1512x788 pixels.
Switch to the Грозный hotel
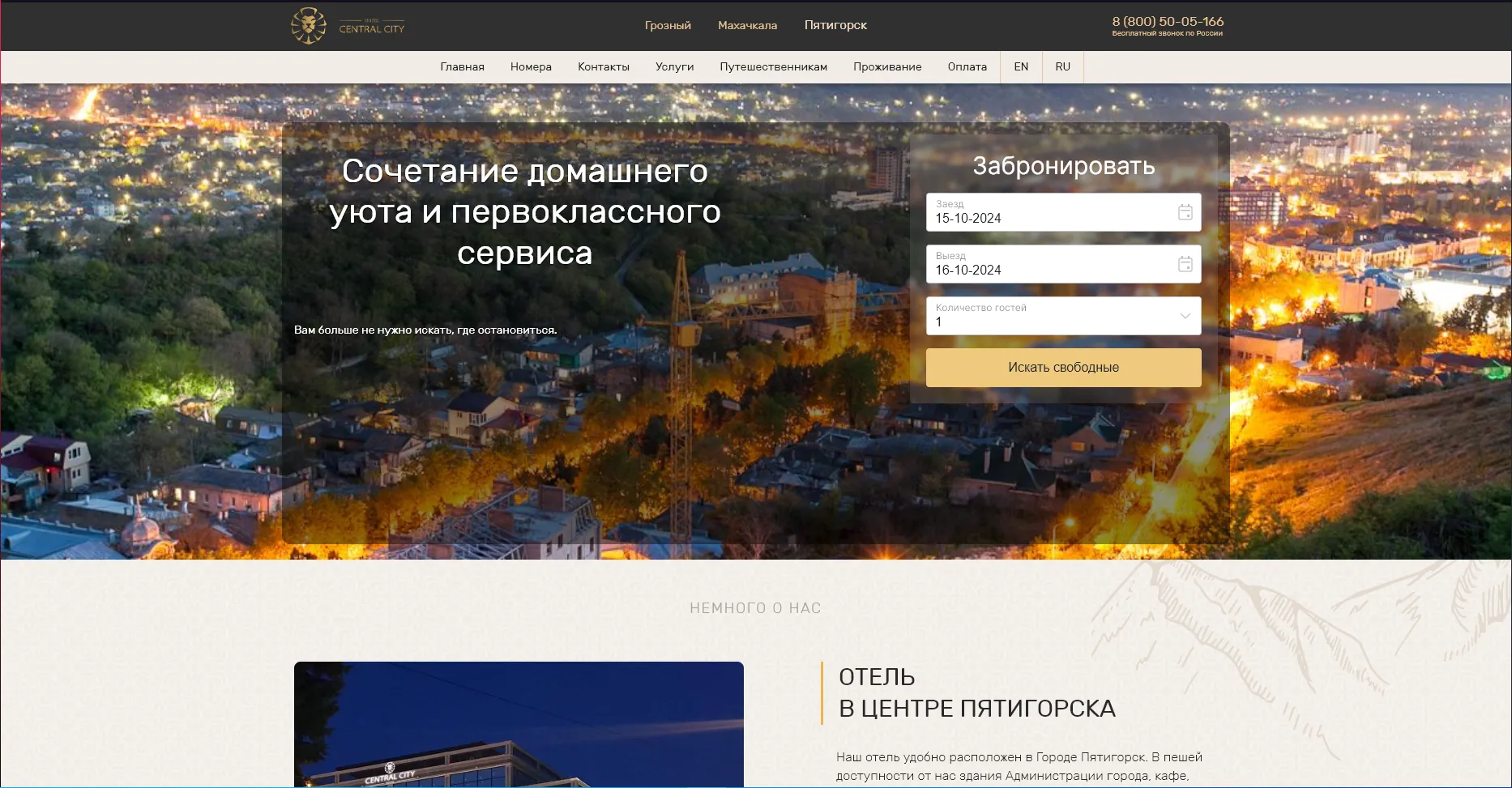667,25
